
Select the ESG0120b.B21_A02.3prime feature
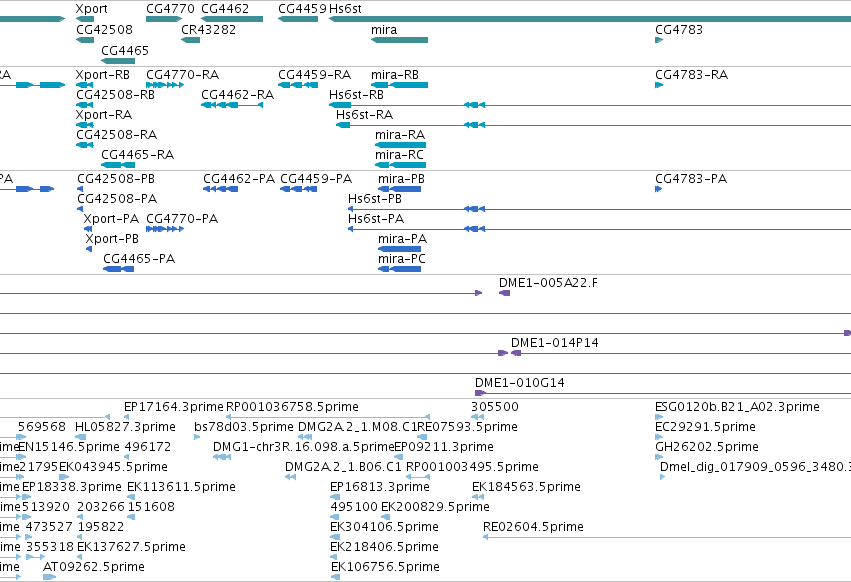click(x=659, y=417)
